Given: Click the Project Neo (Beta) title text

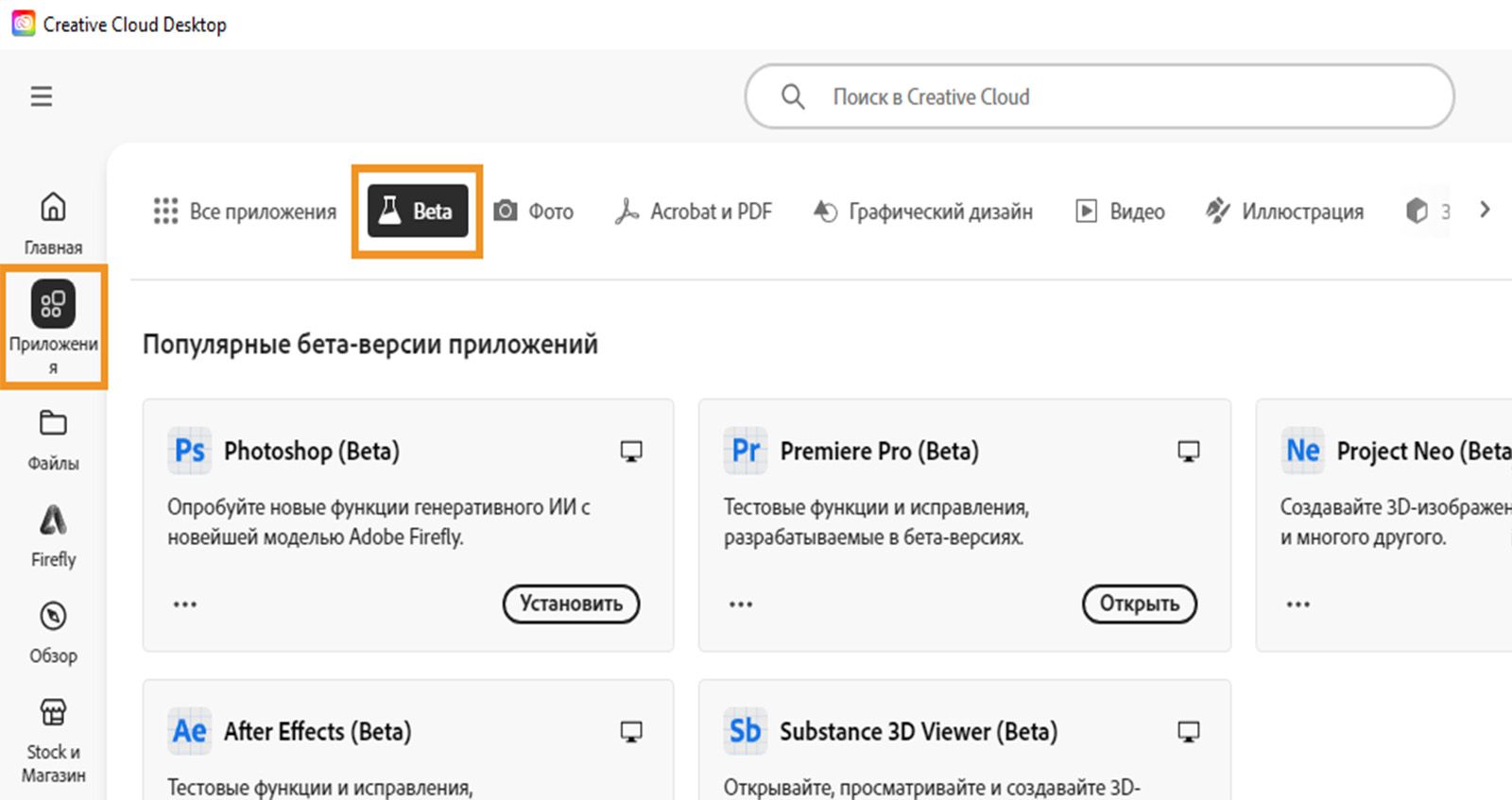Looking at the screenshot, I should (1424, 451).
